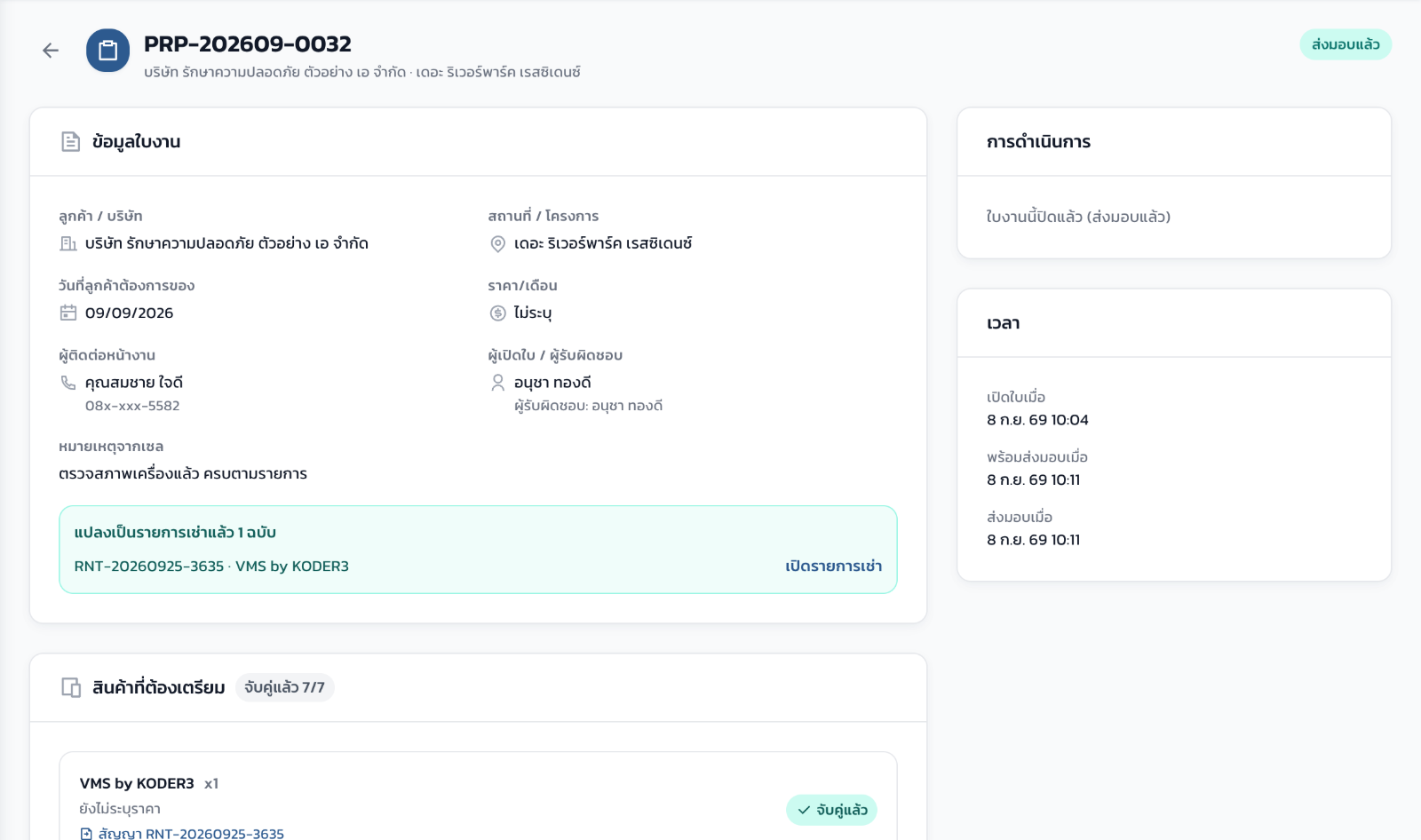Click the contract file icon beside สัญญา RNT-20260925-3635
The image size is (1421, 840).
(x=86, y=834)
